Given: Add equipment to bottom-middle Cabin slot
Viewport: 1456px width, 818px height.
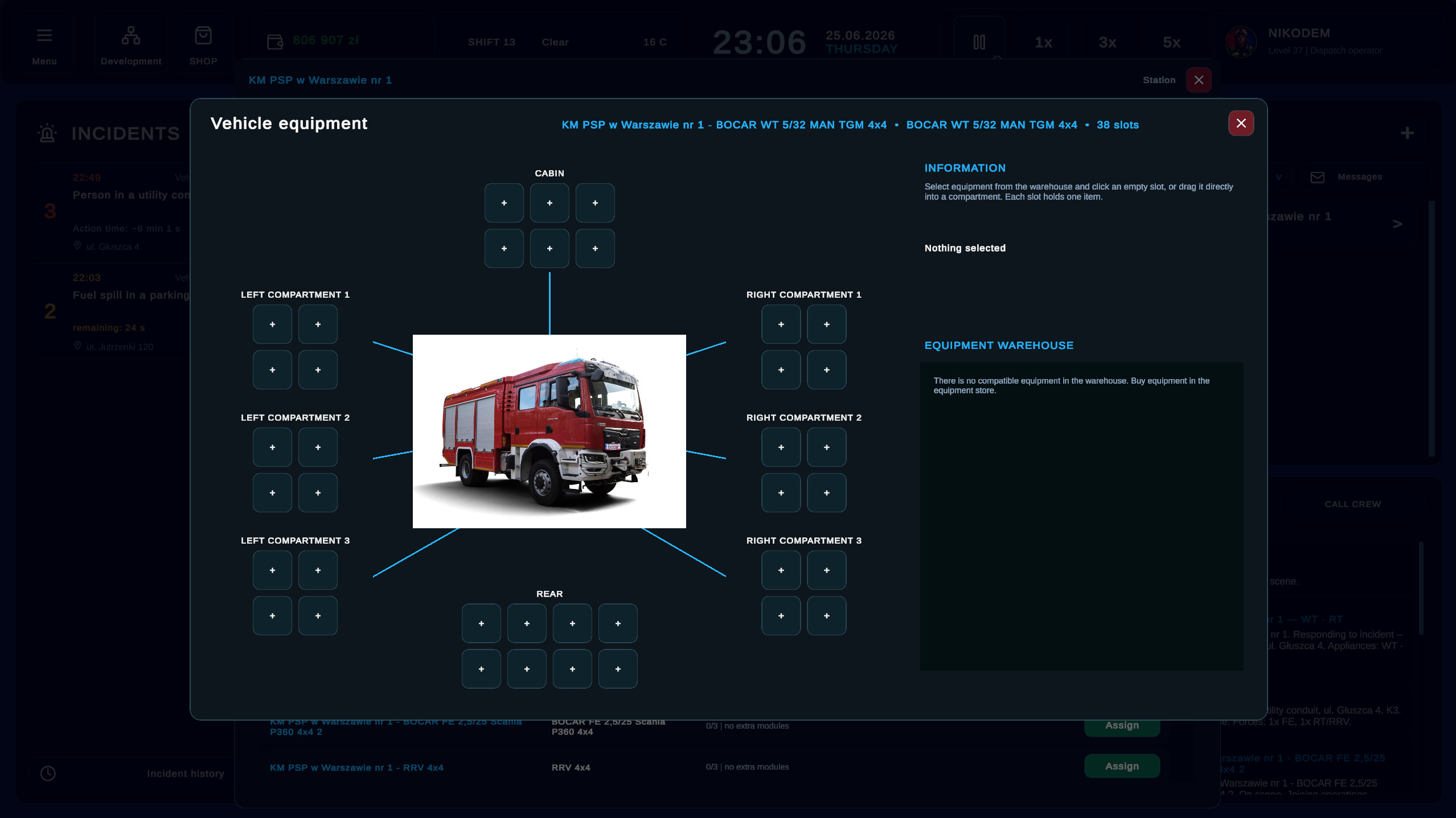Looking at the screenshot, I should tap(549, 249).
